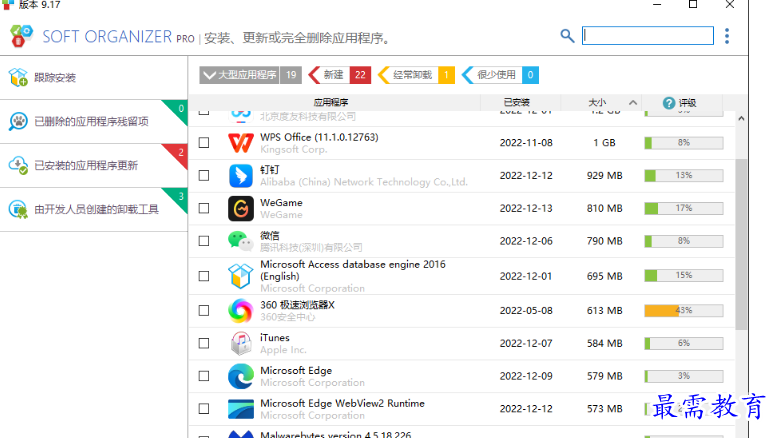
Task: Click the Edge WebView2 Runtime icon
Action: (241, 409)
